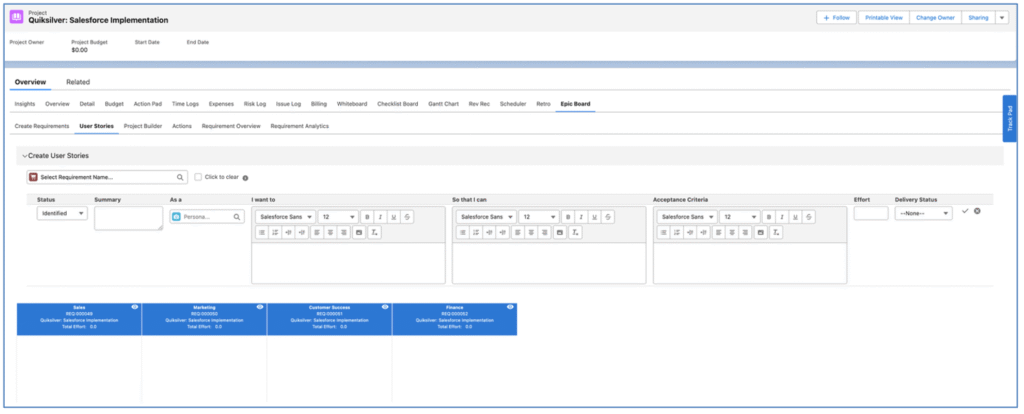Open the Checklist Board tab
Screen dimensions: 1024x414
click(398, 104)
